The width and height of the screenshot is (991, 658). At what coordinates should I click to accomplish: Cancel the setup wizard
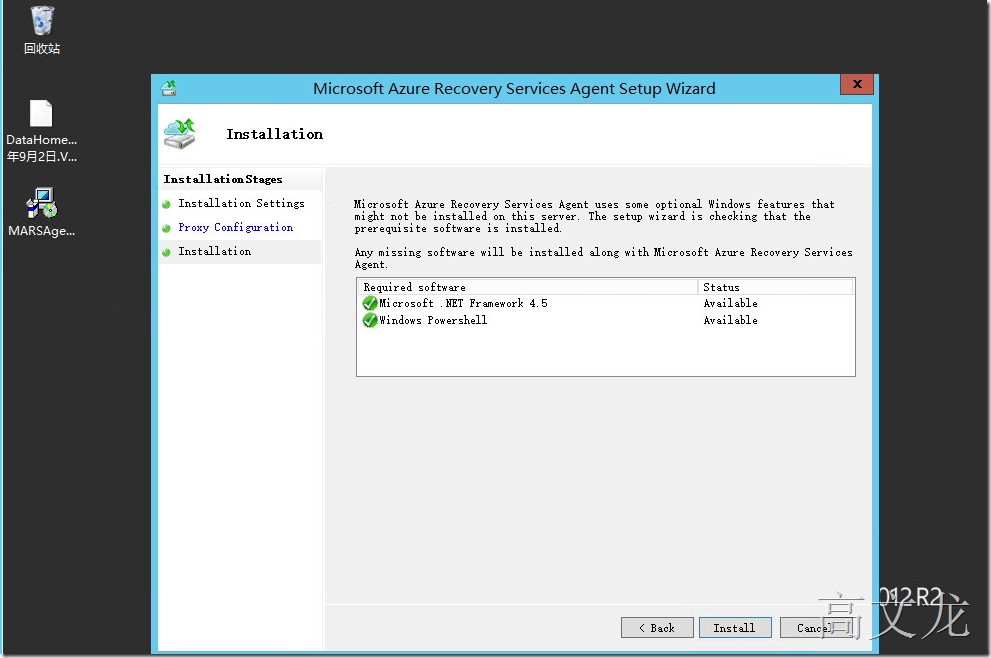coord(816,628)
